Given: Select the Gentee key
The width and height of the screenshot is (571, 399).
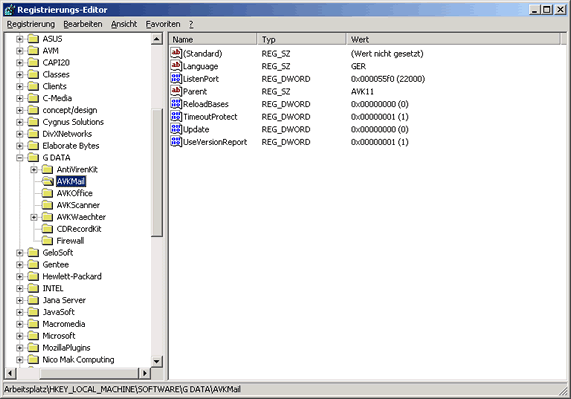Looking at the screenshot, I should tap(55, 265).
